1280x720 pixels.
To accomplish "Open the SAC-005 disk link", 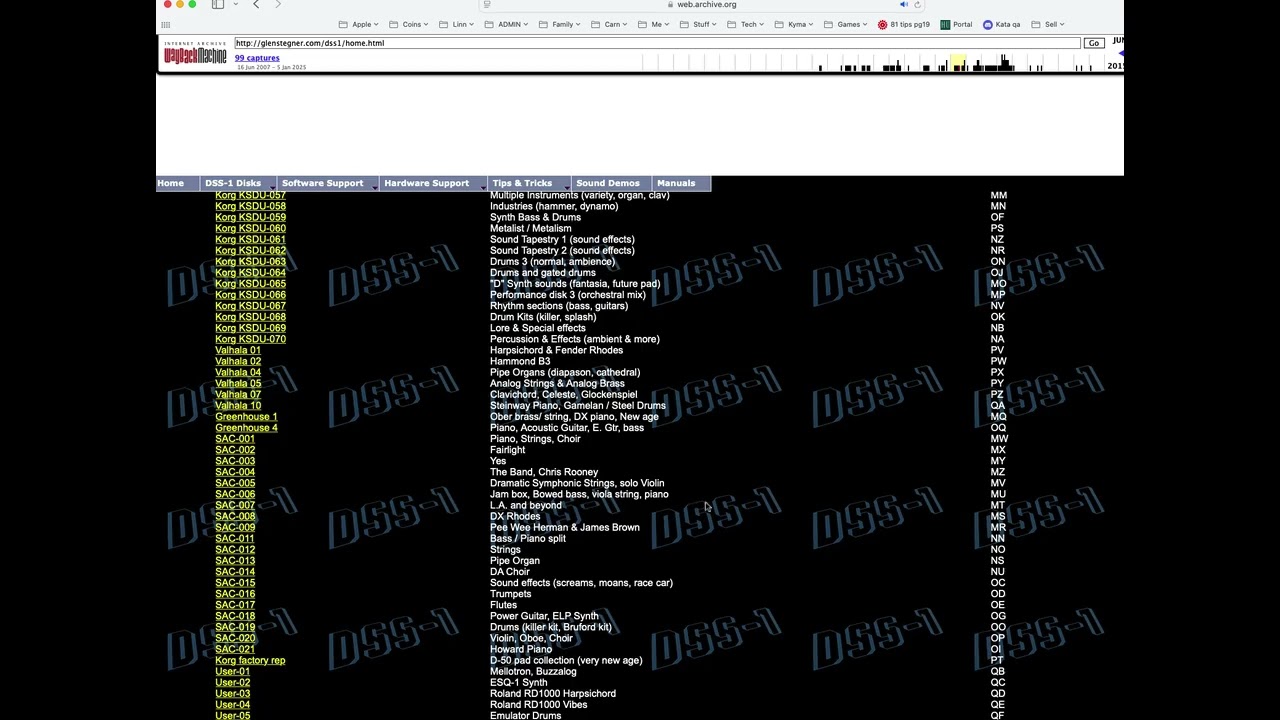I will point(235,483).
